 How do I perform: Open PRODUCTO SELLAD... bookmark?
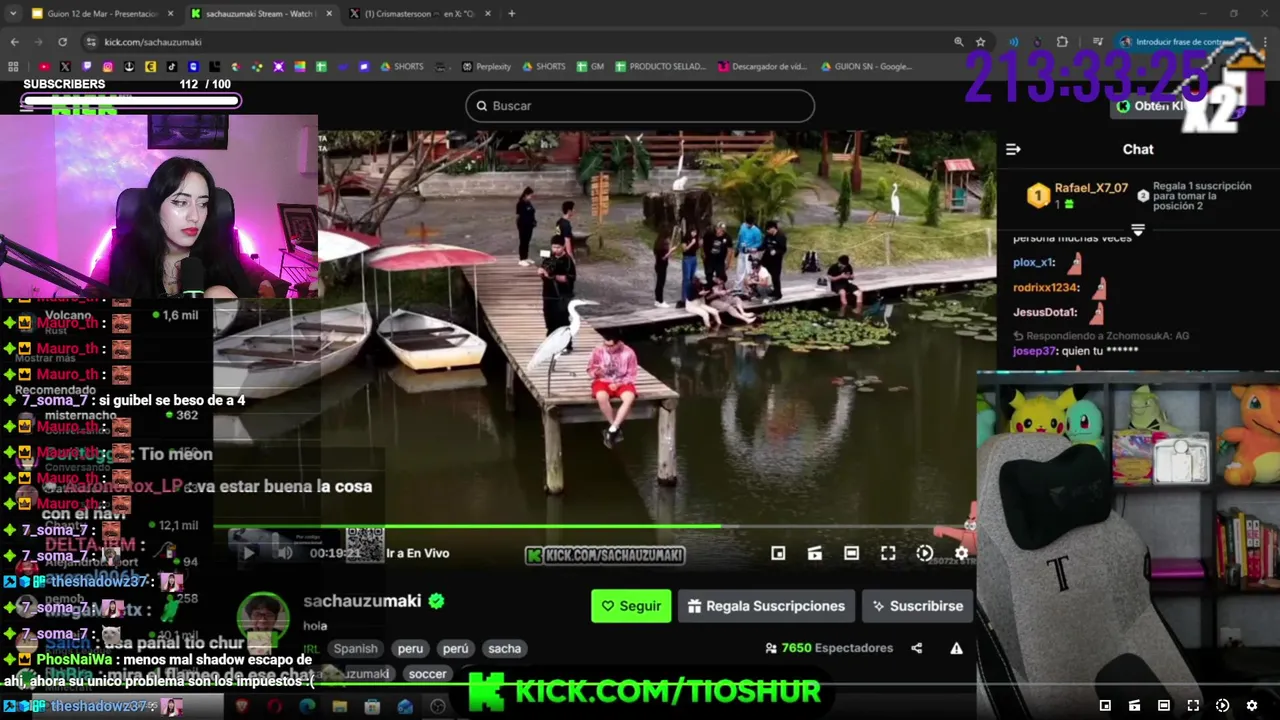661,67
